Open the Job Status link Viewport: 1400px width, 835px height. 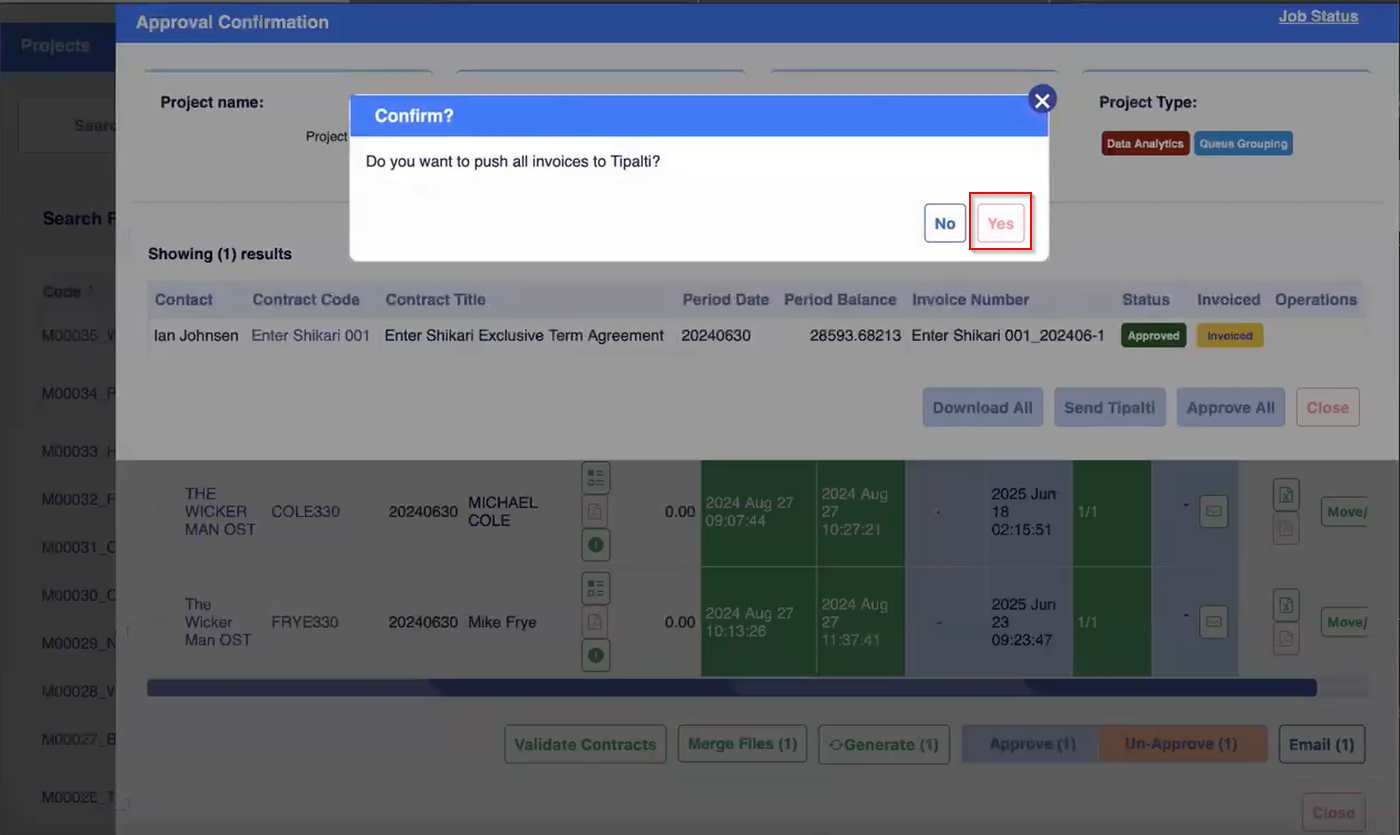coord(1317,17)
